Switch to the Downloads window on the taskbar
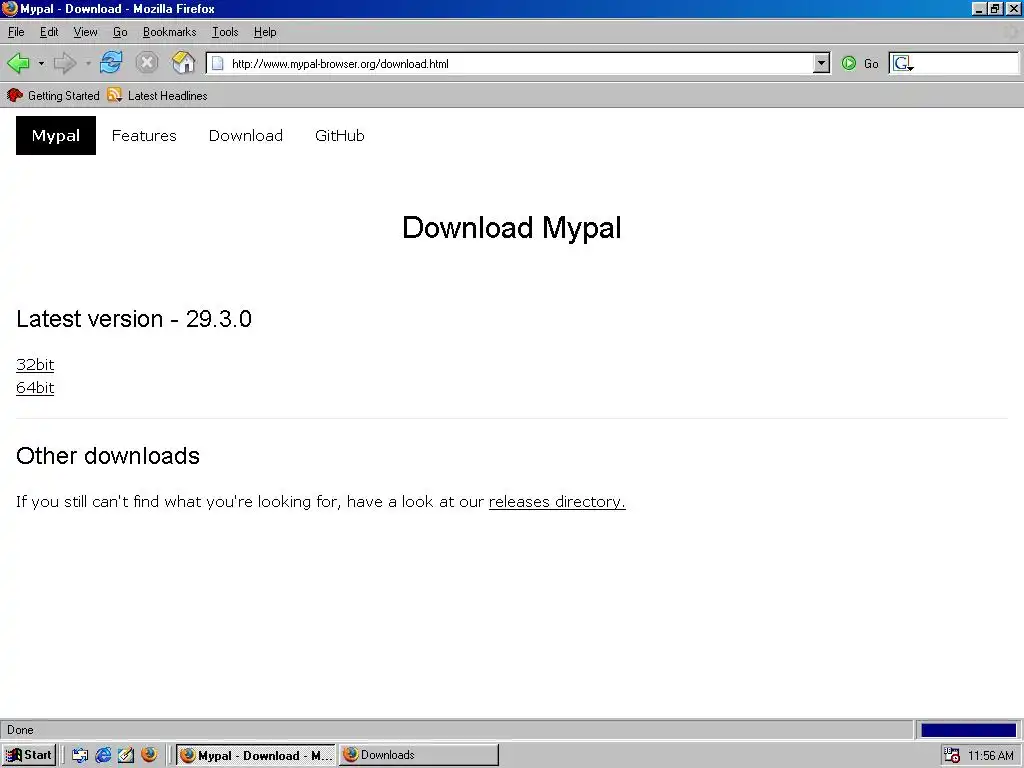 click(419, 755)
